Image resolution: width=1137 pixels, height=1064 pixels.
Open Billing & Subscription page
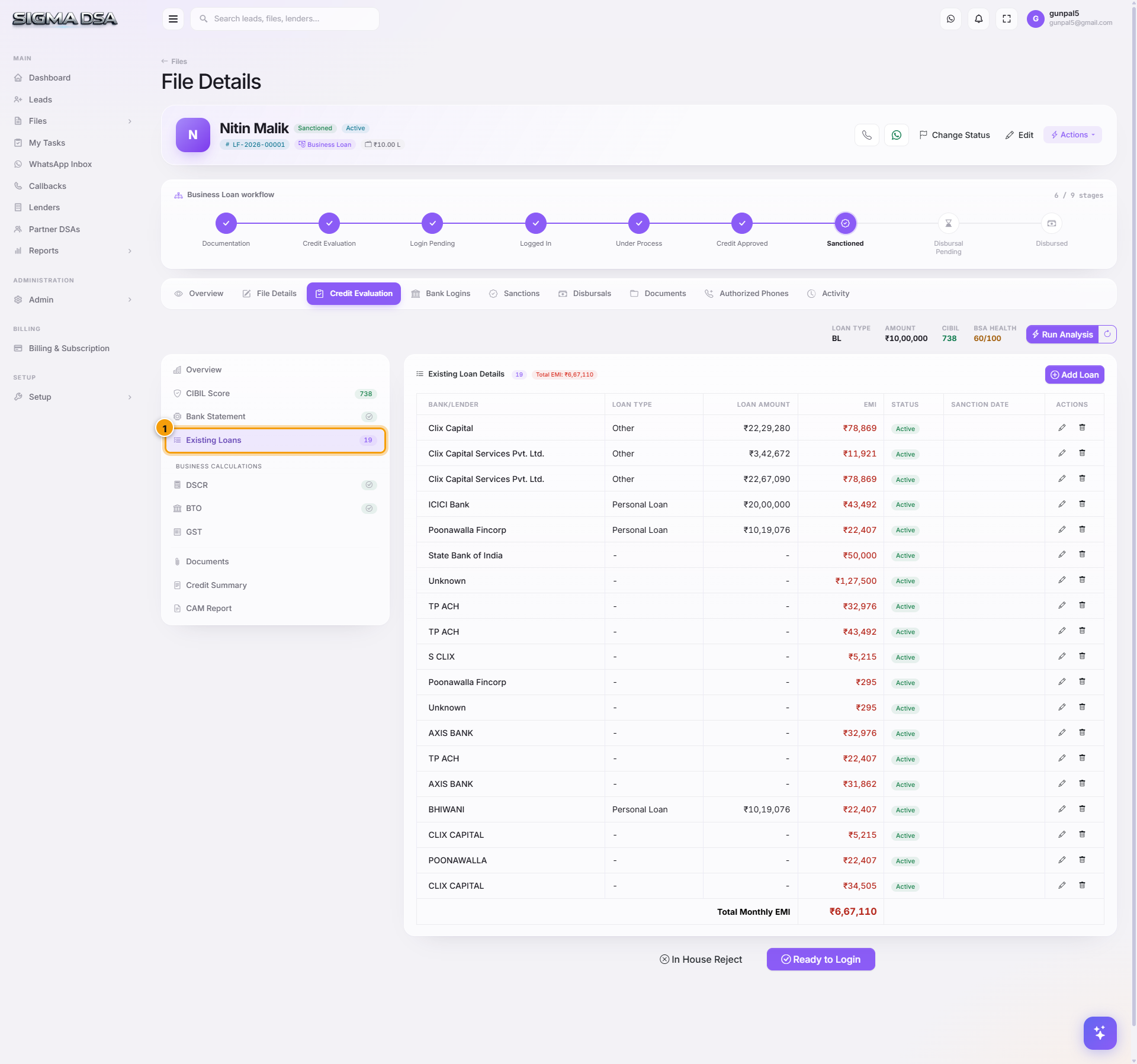(x=72, y=348)
